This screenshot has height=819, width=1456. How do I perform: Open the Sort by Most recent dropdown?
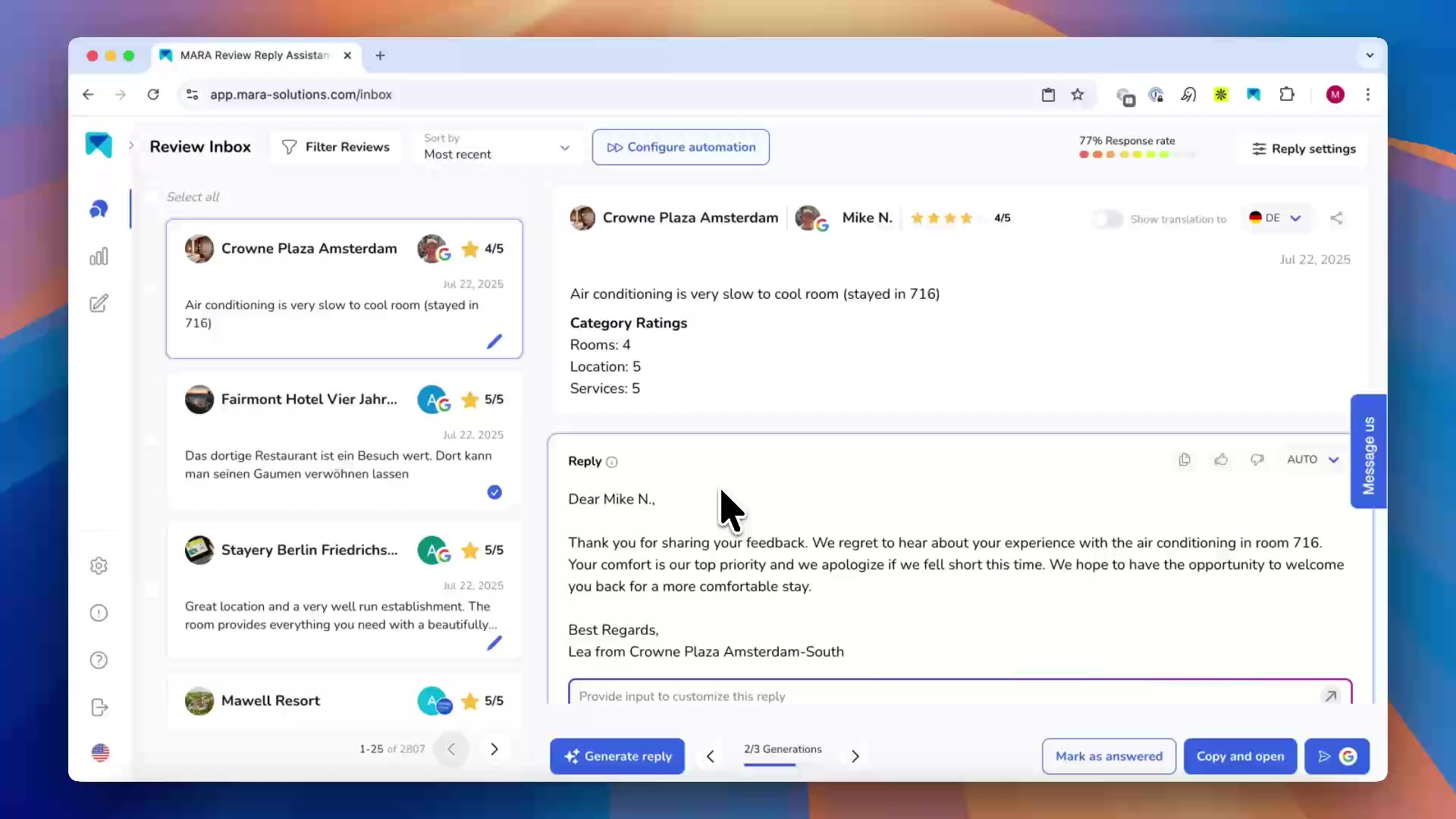point(496,146)
